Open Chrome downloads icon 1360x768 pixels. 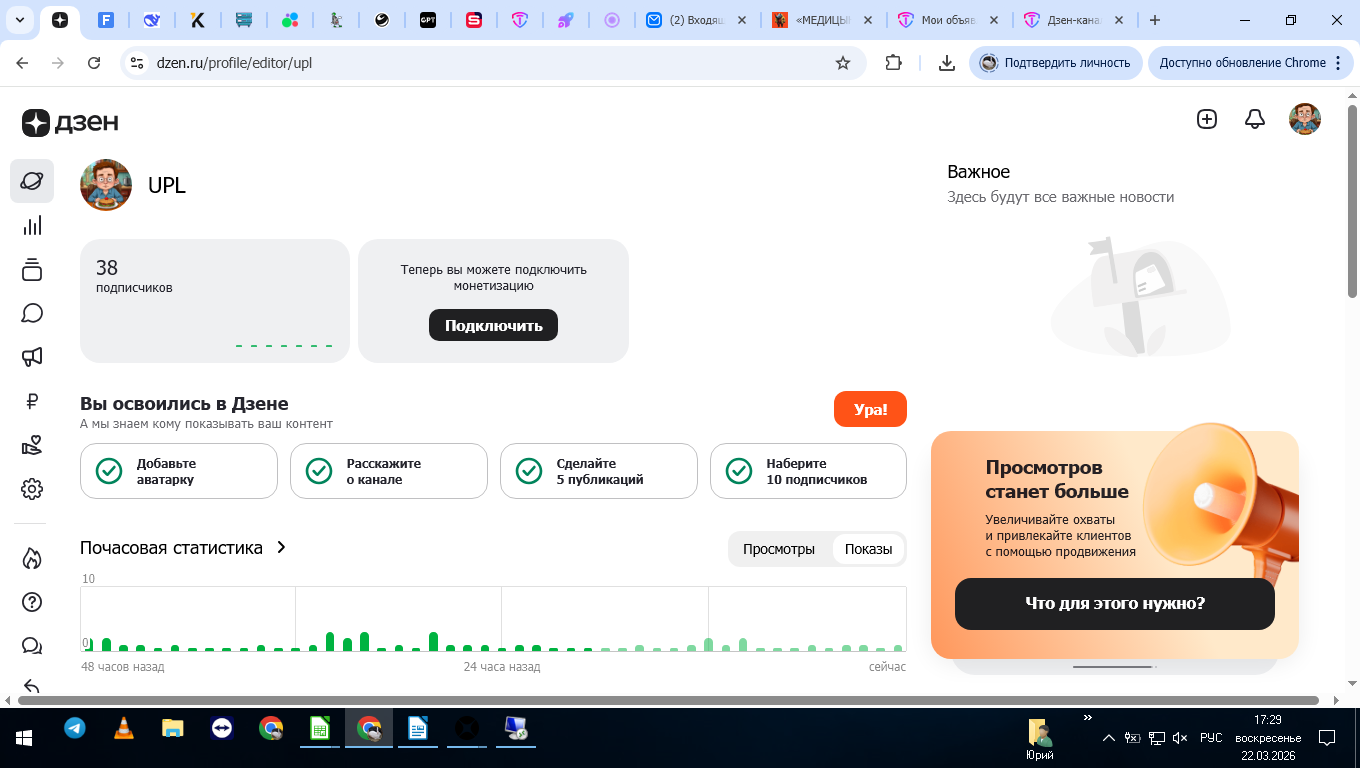coord(946,62)
